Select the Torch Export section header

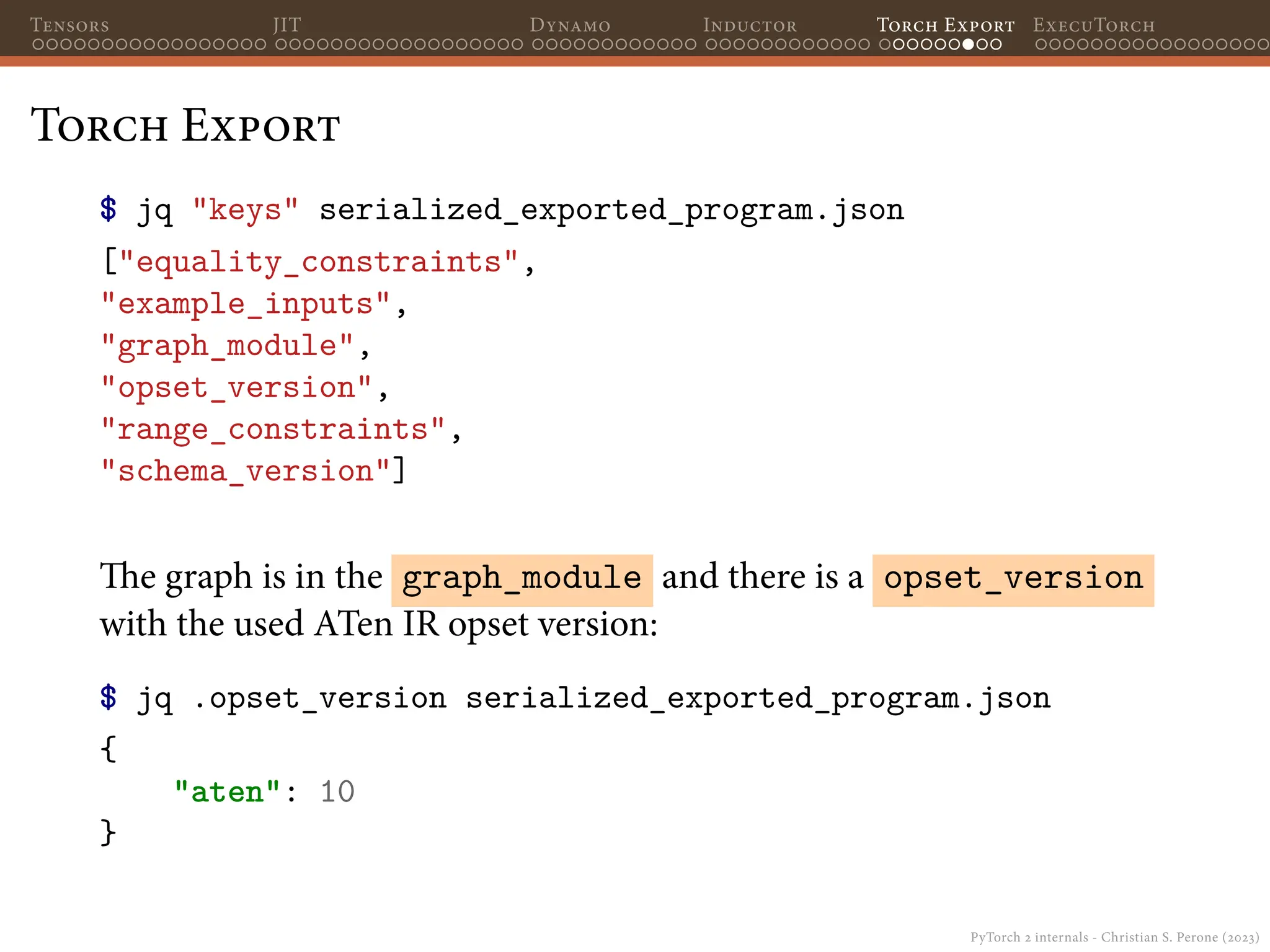(x=946, y=25)
